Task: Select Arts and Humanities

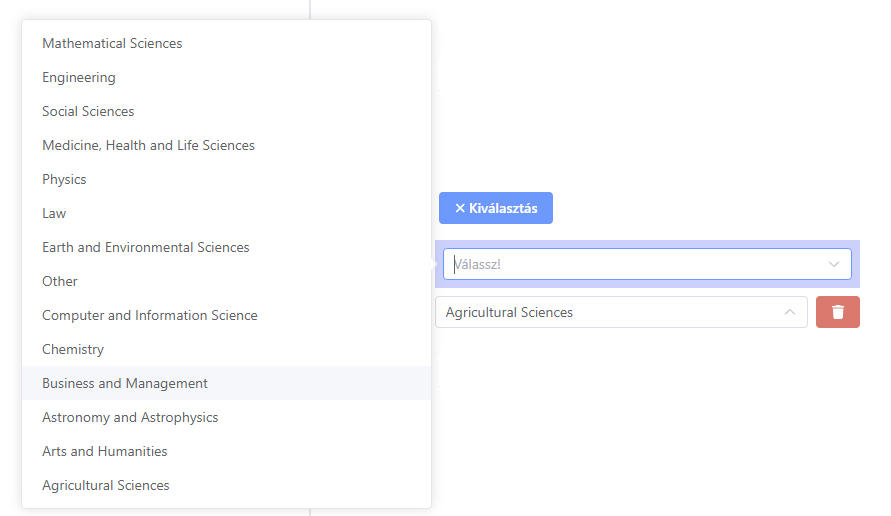Action: [x=226, y=451]
